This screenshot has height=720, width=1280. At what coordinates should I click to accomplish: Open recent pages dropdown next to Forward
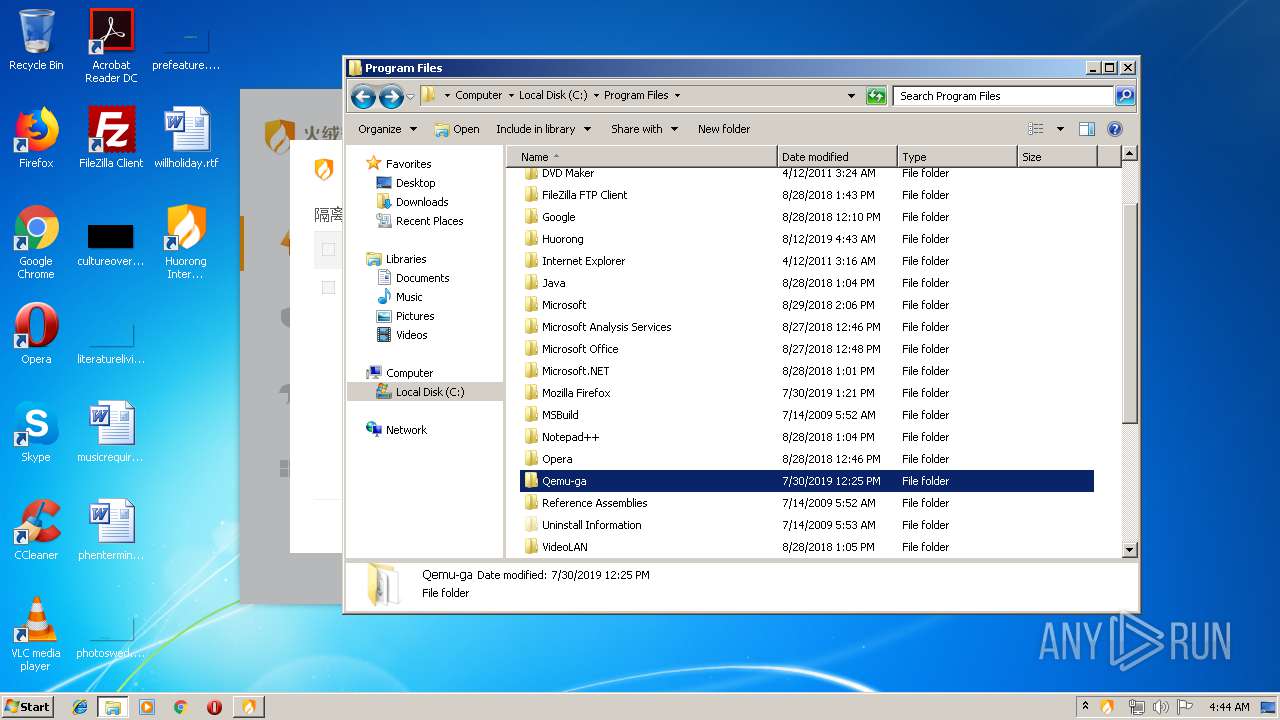coord(410,97)
